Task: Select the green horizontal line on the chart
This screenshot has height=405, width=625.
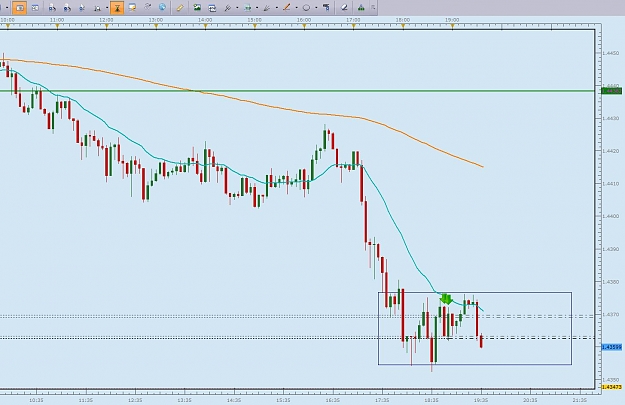Action: point(299,91)
